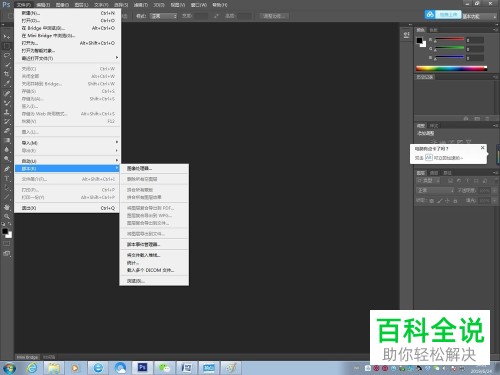Open the layer filter type dropdown
This screenshot has width=500, height=375.
point(428,181)
